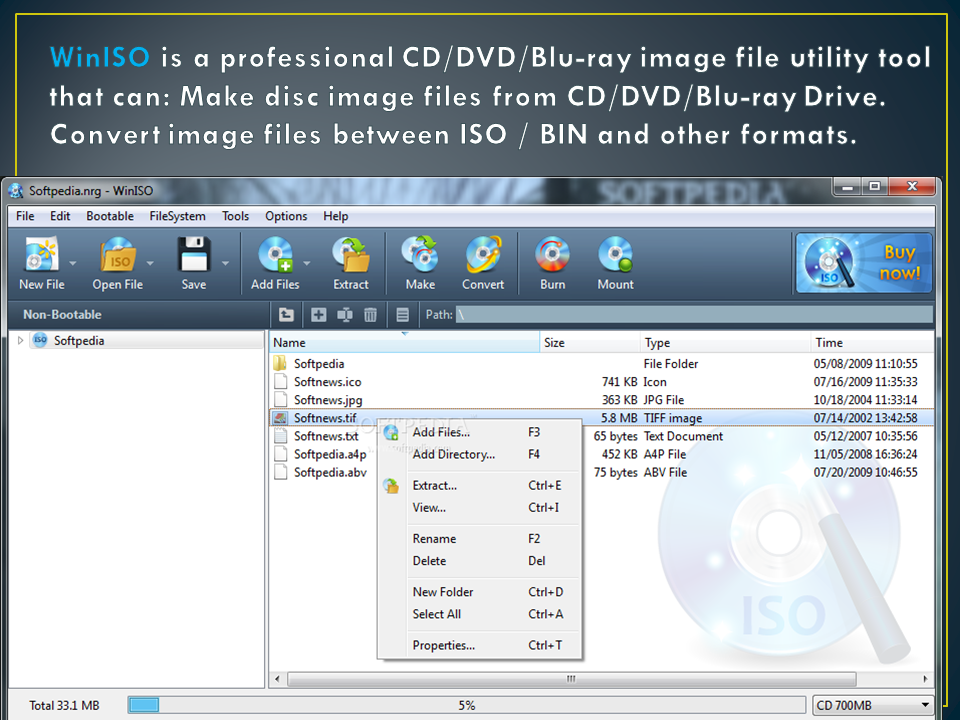Image resolution: width=960 pixels, height=720 pixels.
Task: Open the Open File dropdown arrow
Action: point(150,263)
